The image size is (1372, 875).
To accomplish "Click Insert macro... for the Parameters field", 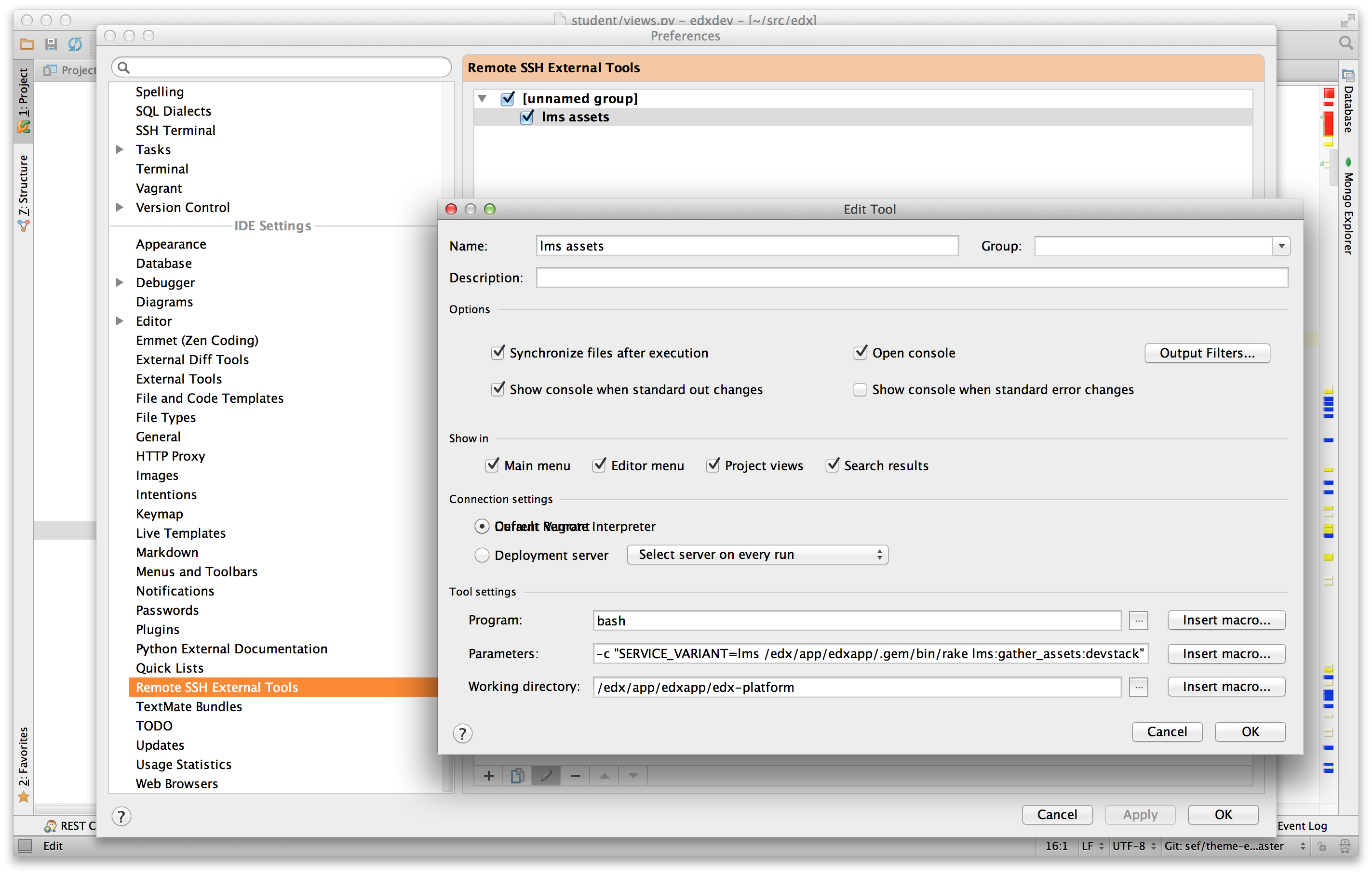I will (x=1226, y=653).
